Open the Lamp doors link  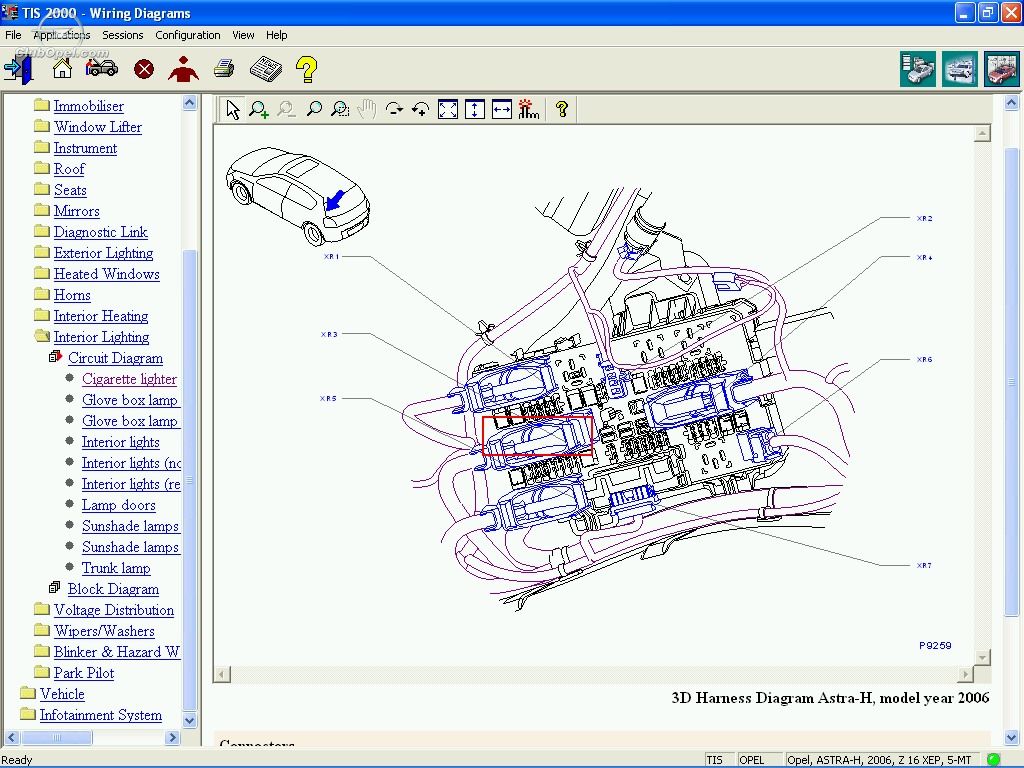(119, 505)
